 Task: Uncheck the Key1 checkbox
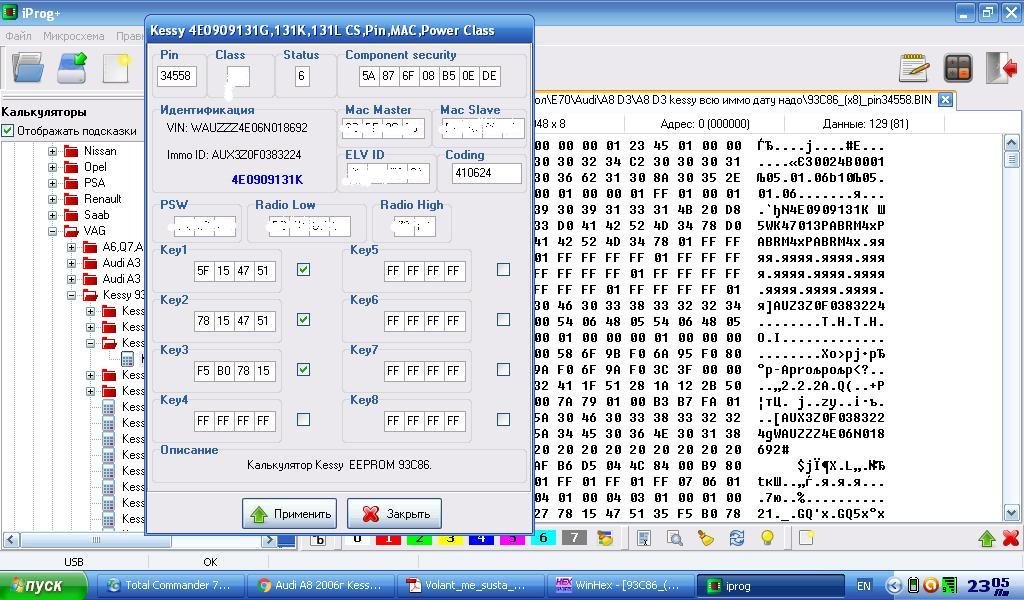pyautogui.click(x=303, y=270)
